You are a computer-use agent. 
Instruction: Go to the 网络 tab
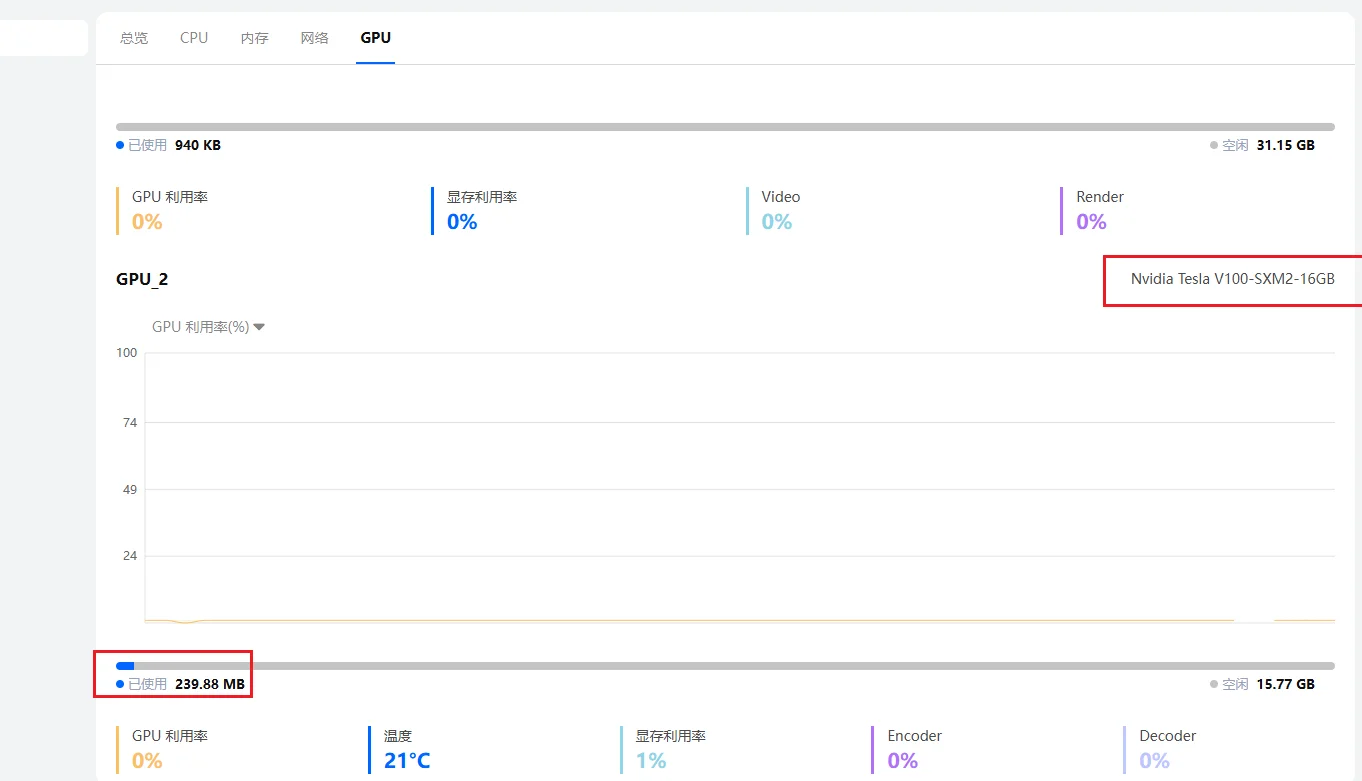point(314,38)
